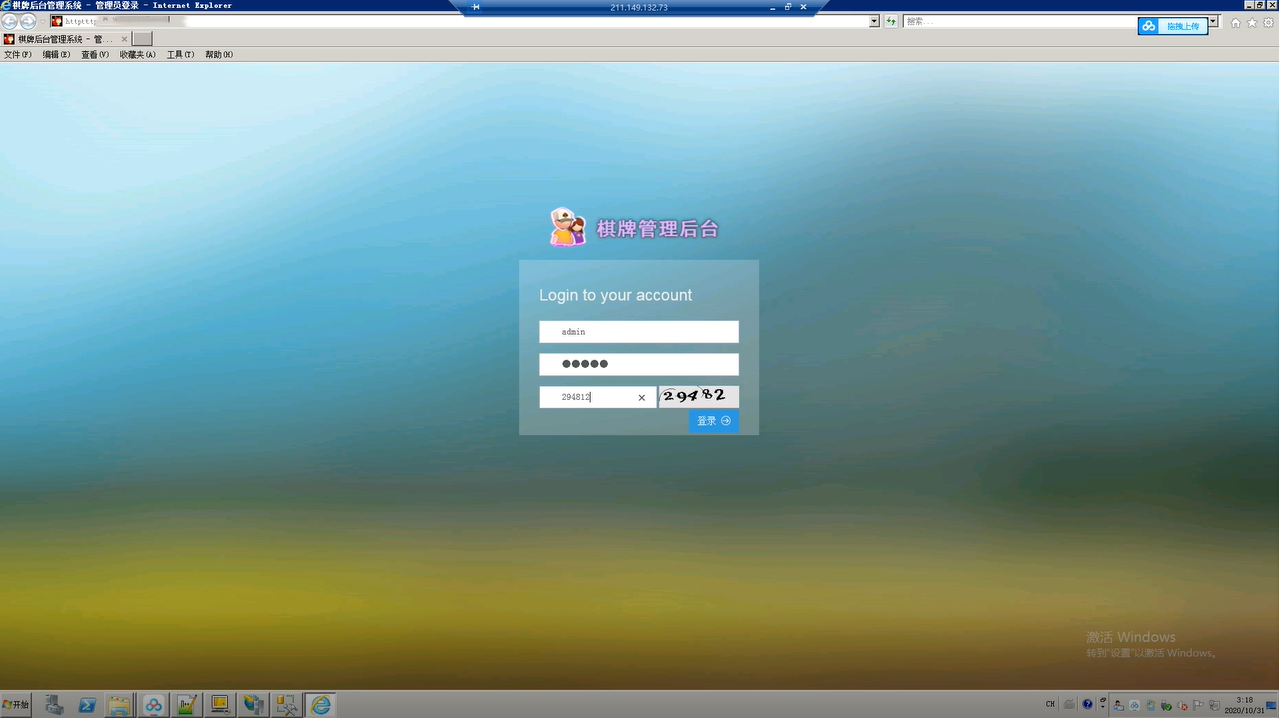Click the PowerShell icon in taskbar
This screenshot has height=718, width=1279.
click(x=87, y=705)
